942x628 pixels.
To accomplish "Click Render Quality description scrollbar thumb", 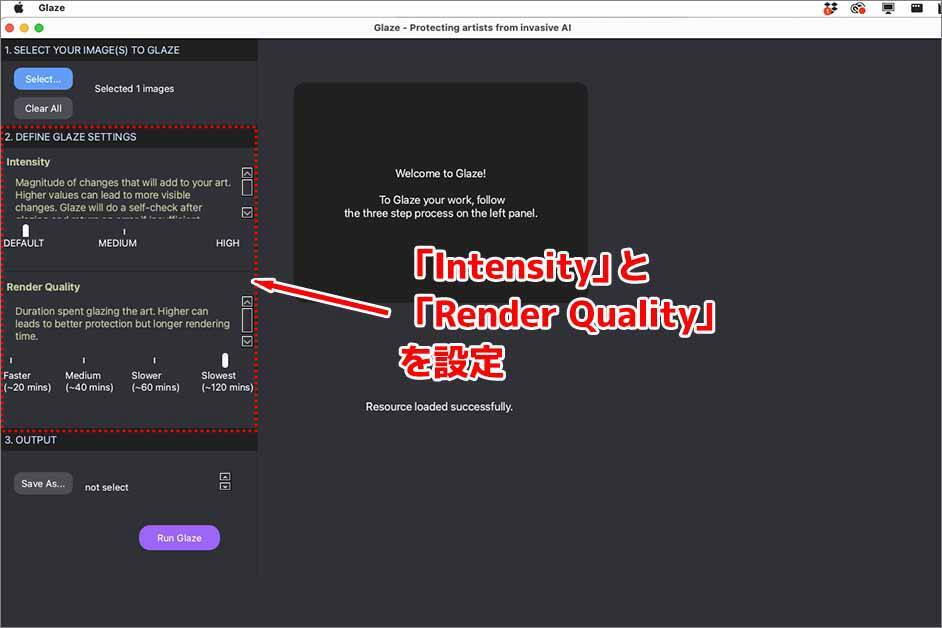I will 247,320.
